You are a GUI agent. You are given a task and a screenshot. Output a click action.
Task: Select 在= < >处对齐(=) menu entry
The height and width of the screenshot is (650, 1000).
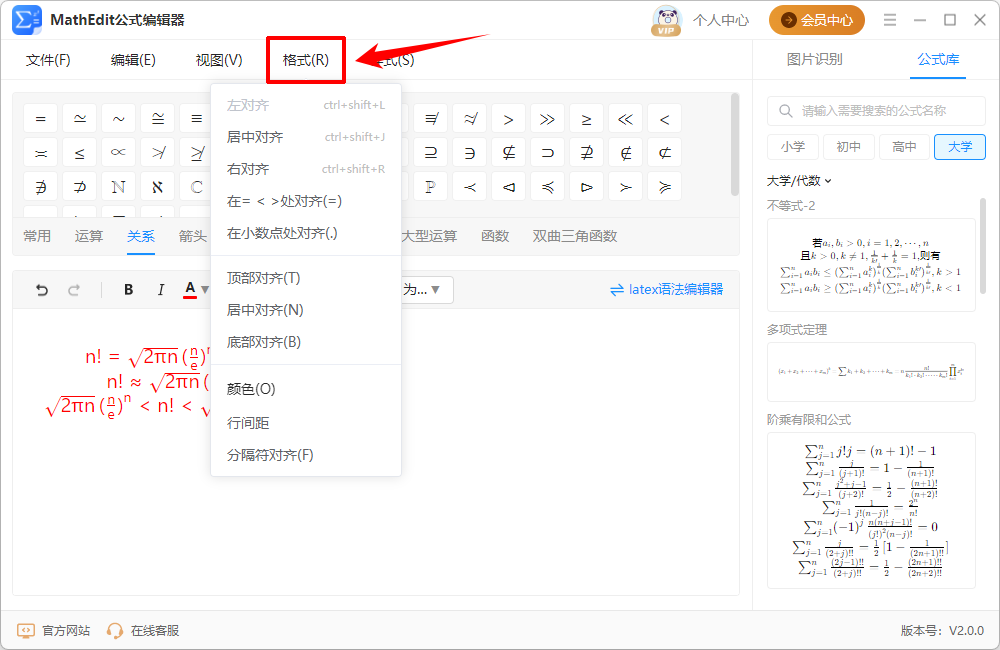[306, 202]
